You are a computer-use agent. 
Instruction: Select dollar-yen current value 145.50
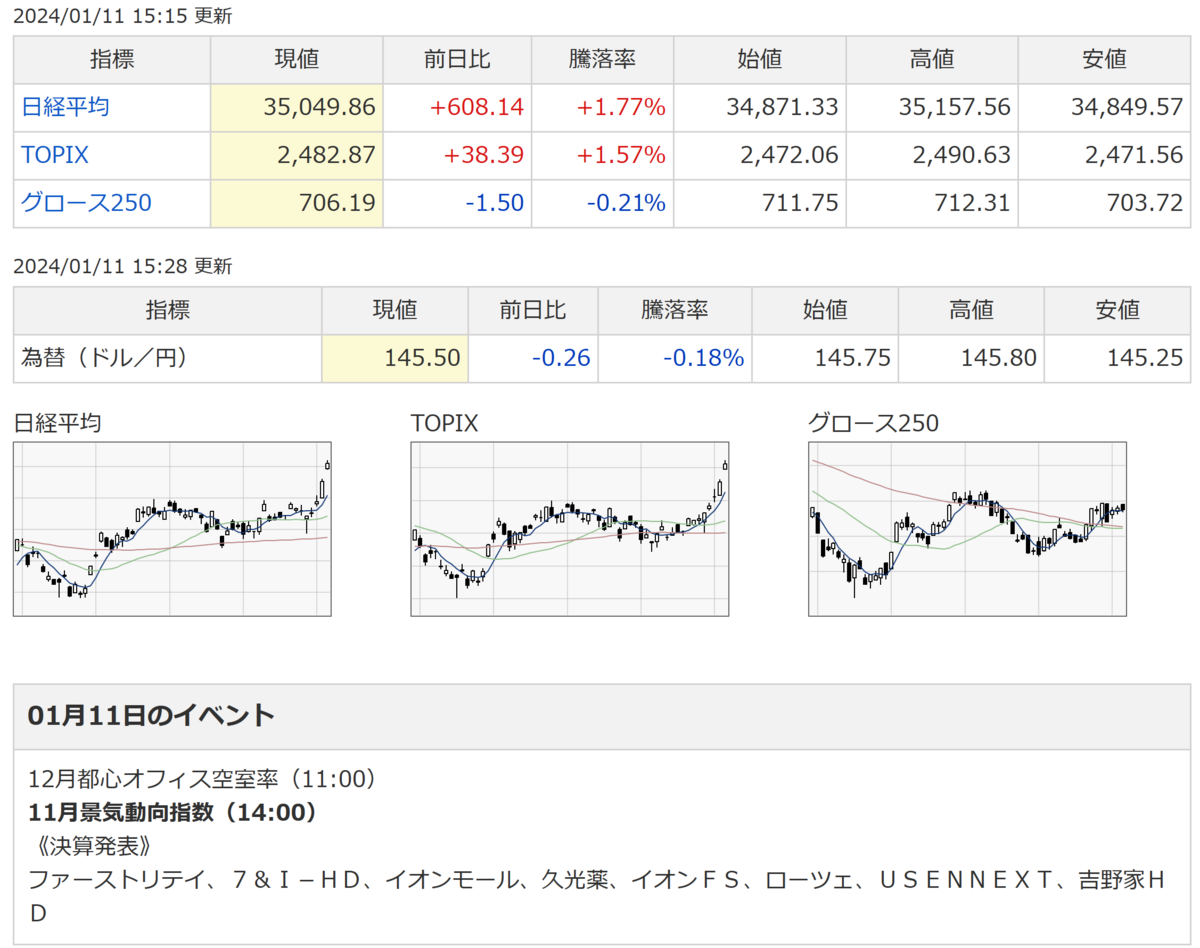pos(423,358)
